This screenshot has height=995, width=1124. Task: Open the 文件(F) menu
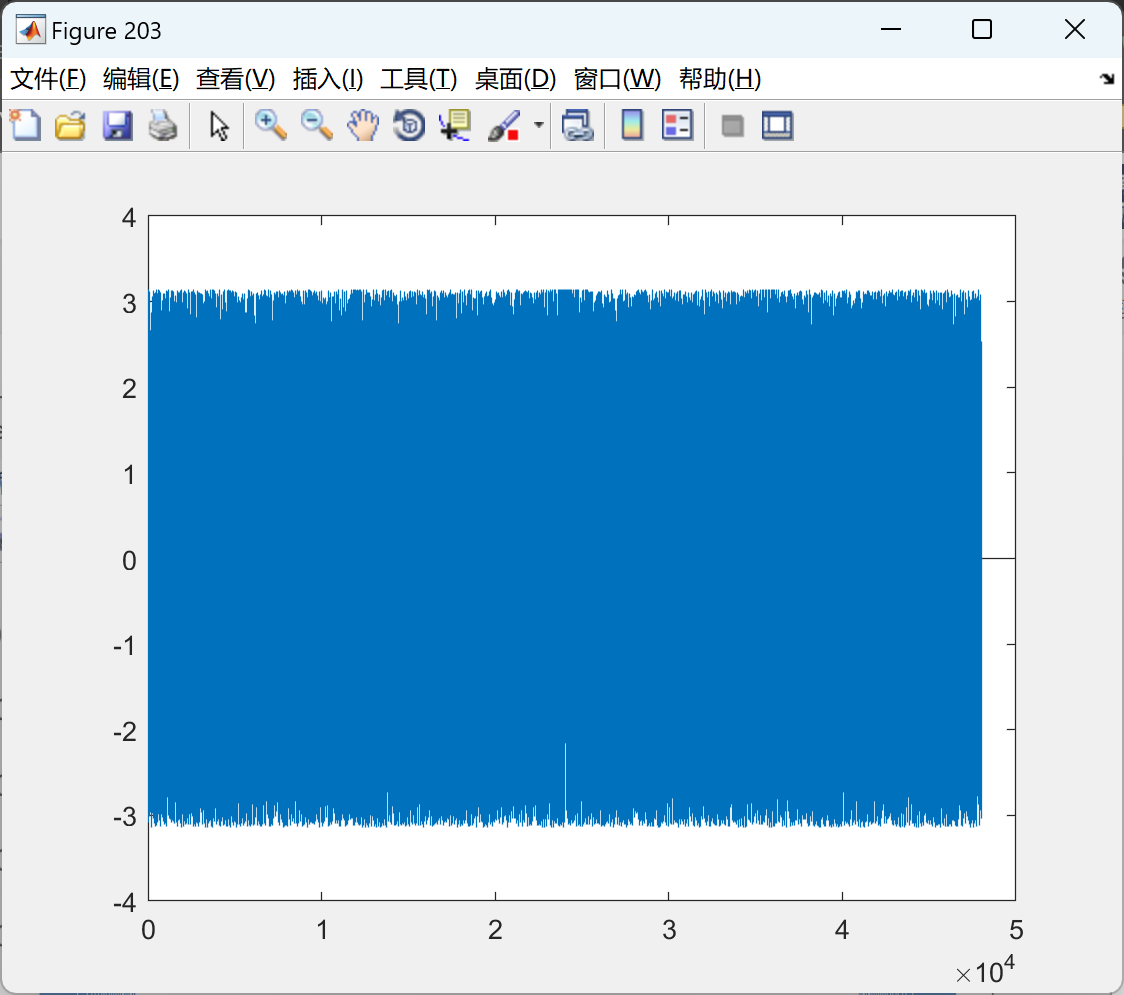48,79
